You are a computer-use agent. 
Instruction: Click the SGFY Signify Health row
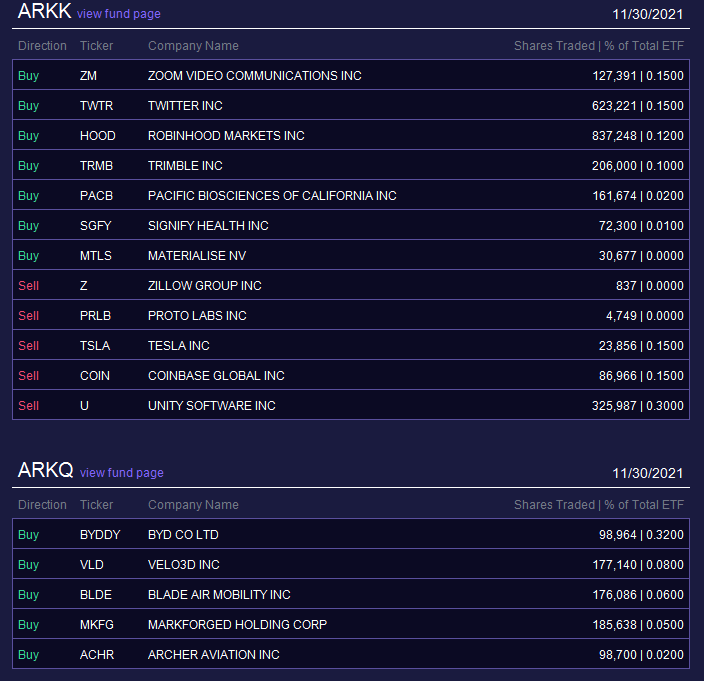(x=351, y=225)
